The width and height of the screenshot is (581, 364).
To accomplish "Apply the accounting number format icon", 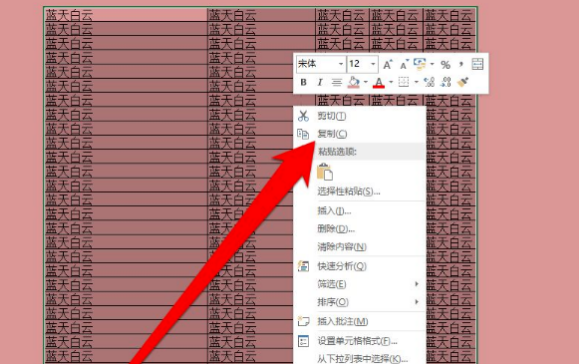I will tap(420, 64).
